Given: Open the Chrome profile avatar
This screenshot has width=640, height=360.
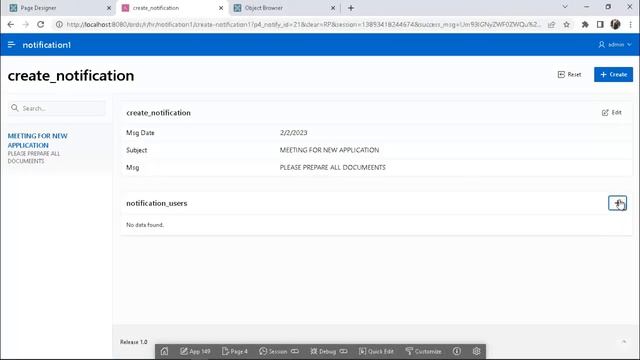Looking at the screenshot, I should [615, 24].
